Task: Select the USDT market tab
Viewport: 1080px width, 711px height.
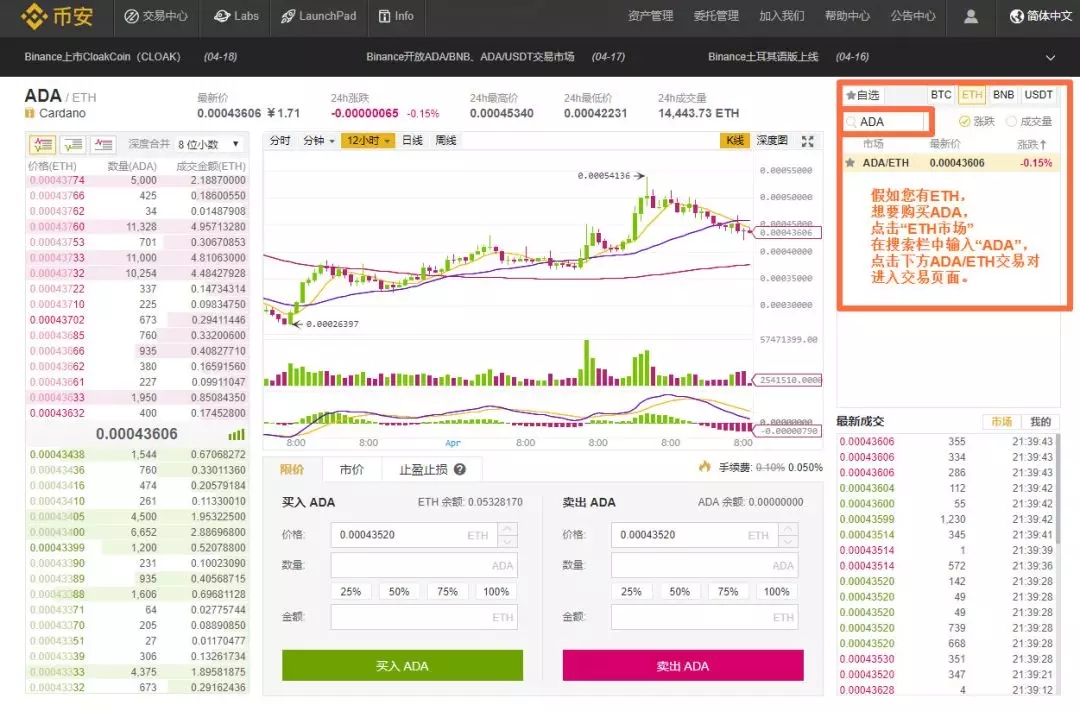Action: click(1038, 95)
